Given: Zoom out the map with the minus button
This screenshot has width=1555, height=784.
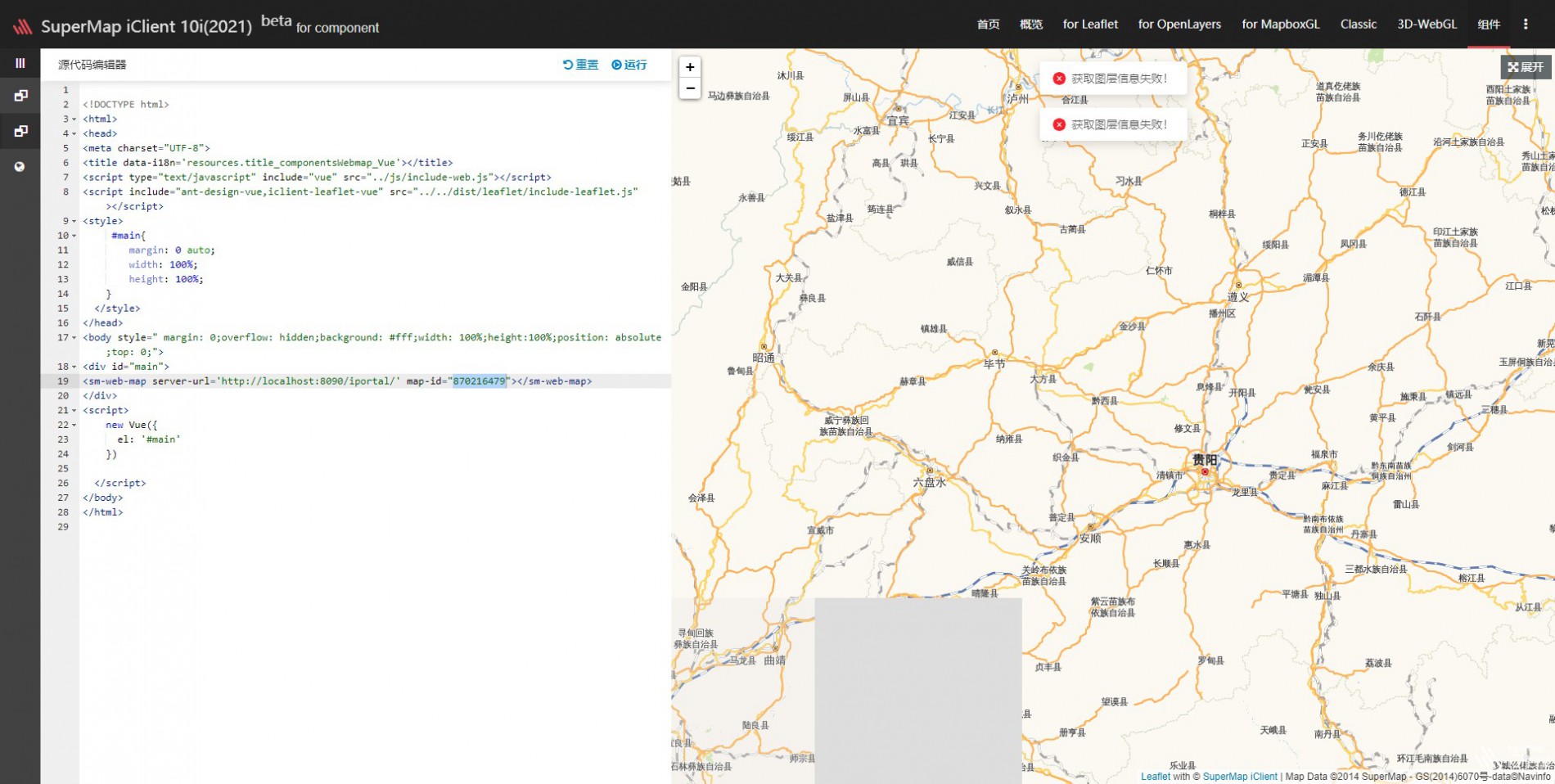Looking at the screenshot, I should [x=690, y=88].
